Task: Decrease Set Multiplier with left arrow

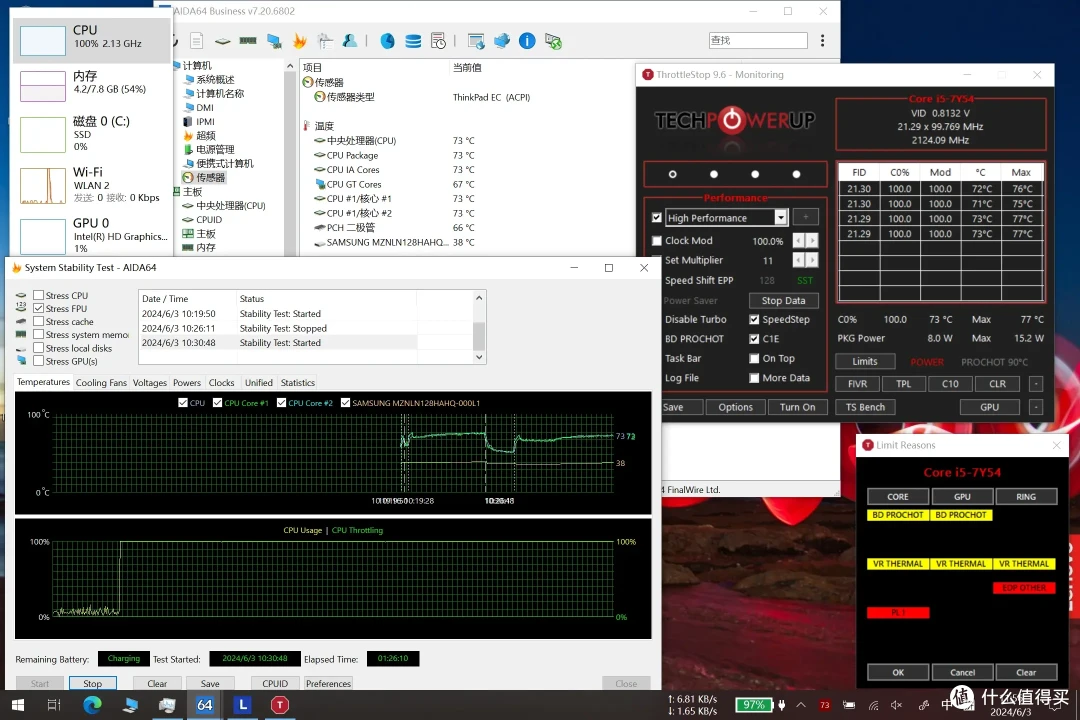Action: click(x=798, y=260)
